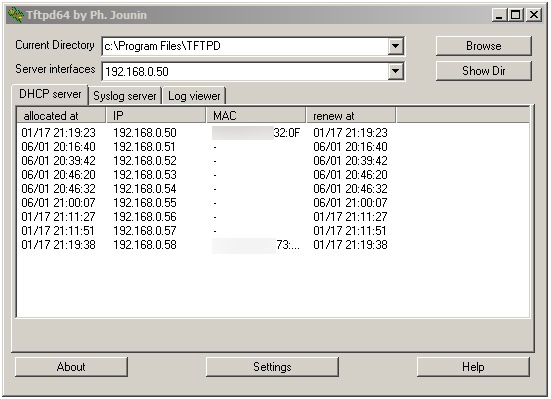Expand the Server interfaces dropdown arrow
This screenshot has height=399, width=551.
[x=395, y=71]
